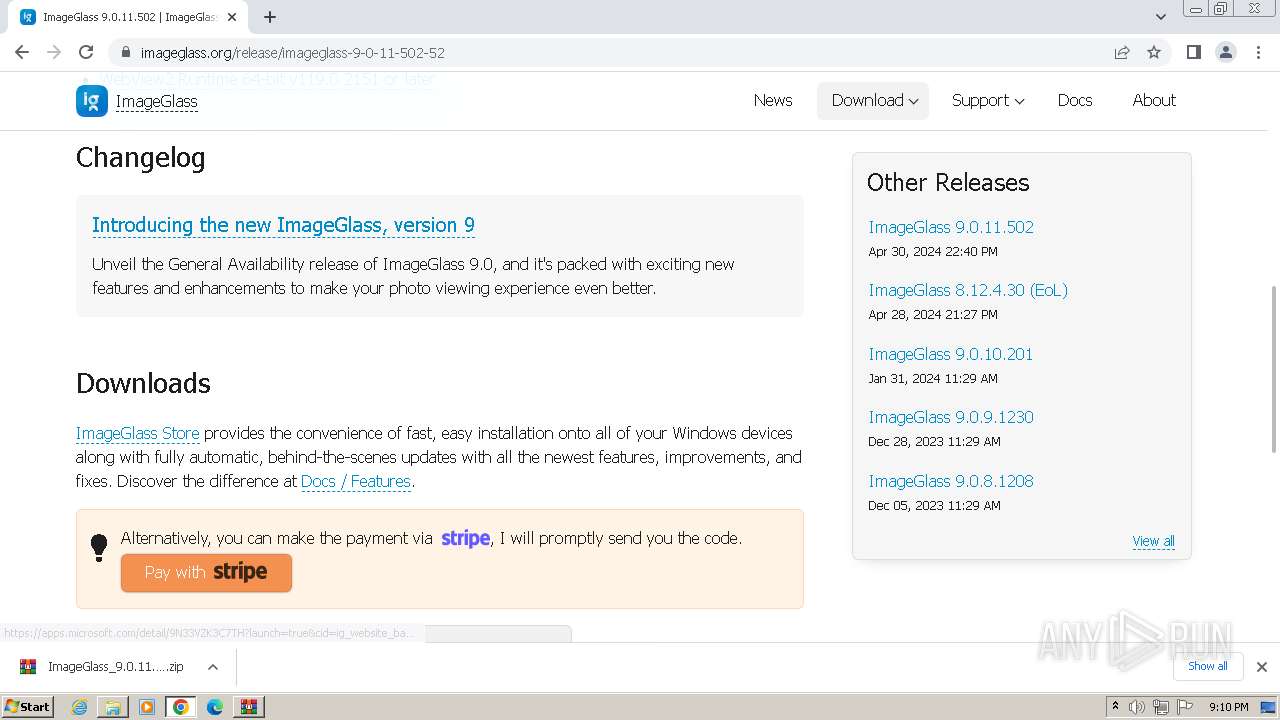The width and height of the screenshot is (1280, 720).
Task: Click the date 'Jan 31, 2024 11:29 AM'
Action: coord(933,378)
